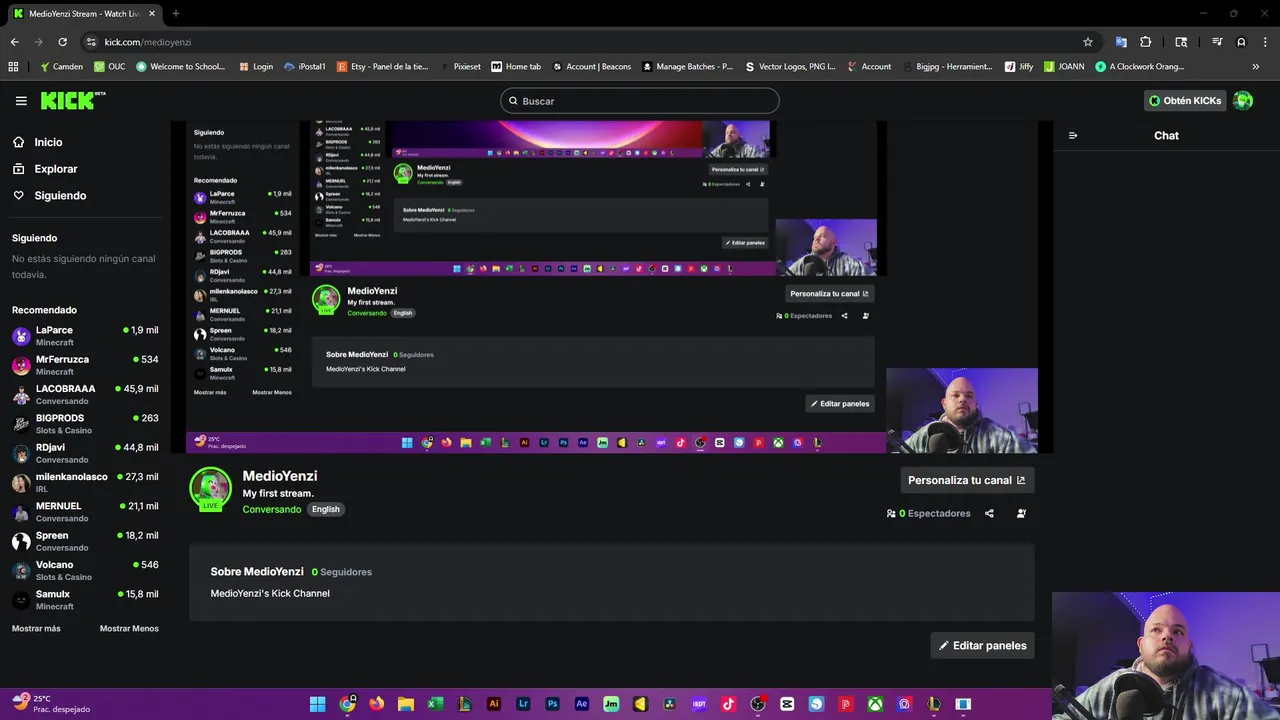Image resolution: width=1280 pixels, height=720 pixels.
Task: Click Editar paneles button
Action: pos(982,646)
